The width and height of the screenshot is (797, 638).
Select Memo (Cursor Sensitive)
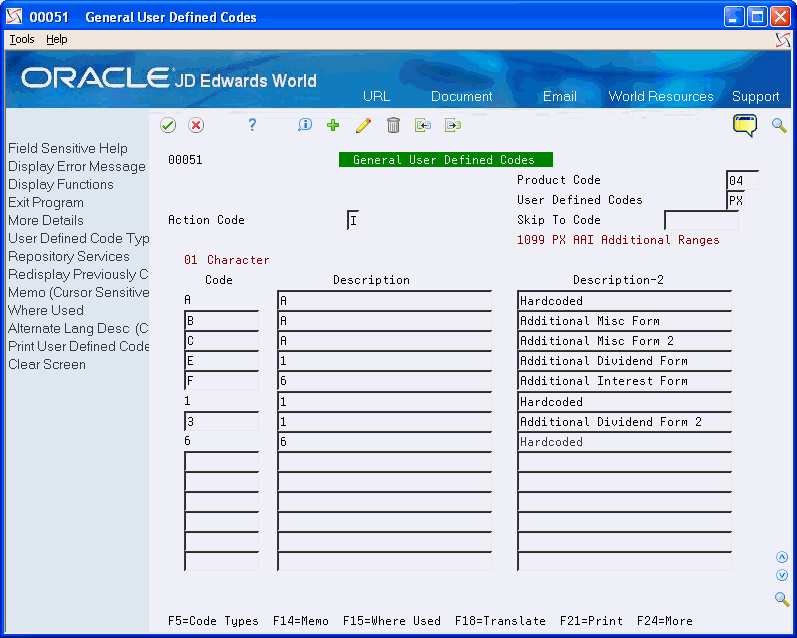click(78, 292)
